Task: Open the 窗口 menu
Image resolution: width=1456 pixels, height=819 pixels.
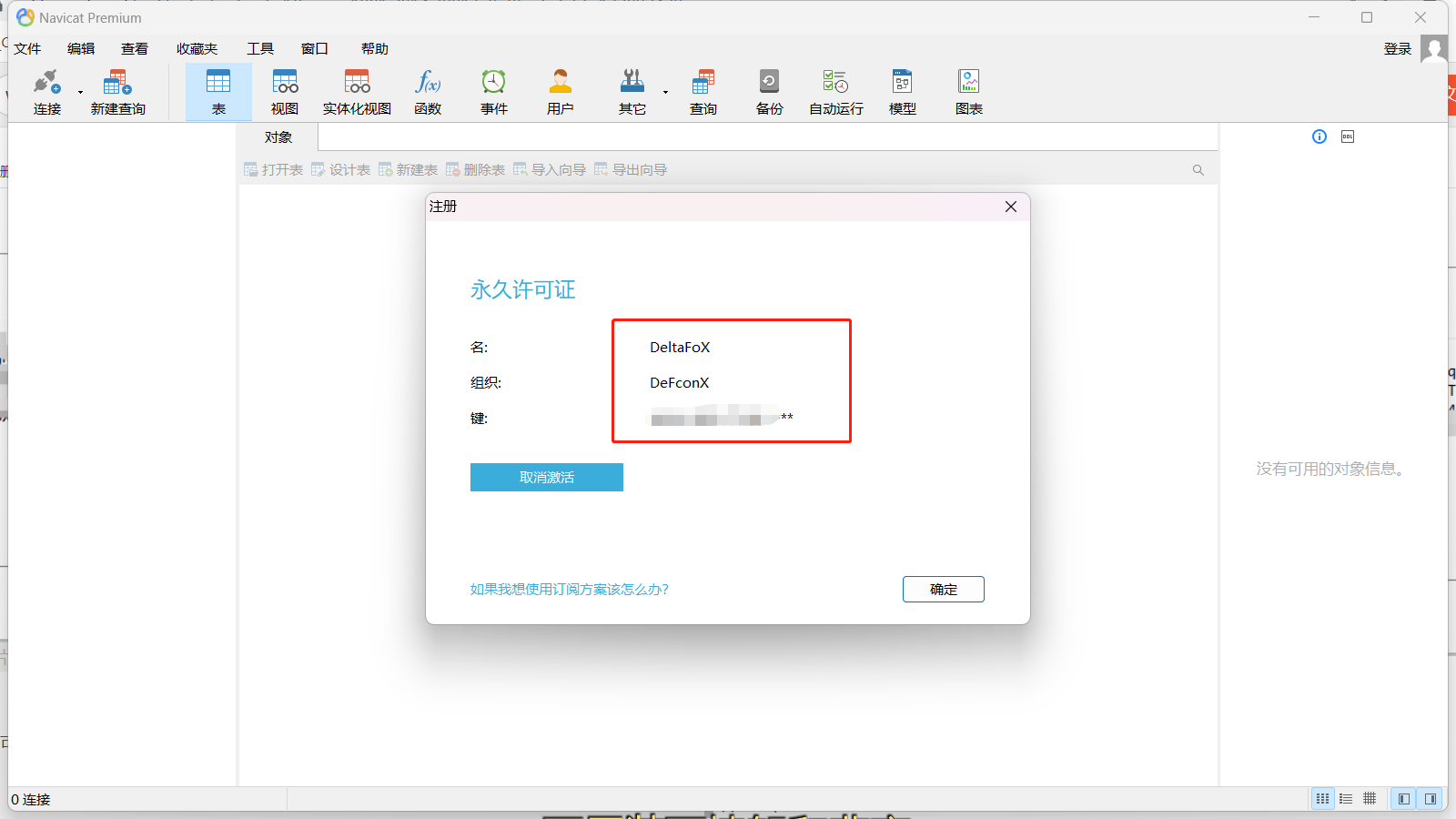Action: pos(315,49)
